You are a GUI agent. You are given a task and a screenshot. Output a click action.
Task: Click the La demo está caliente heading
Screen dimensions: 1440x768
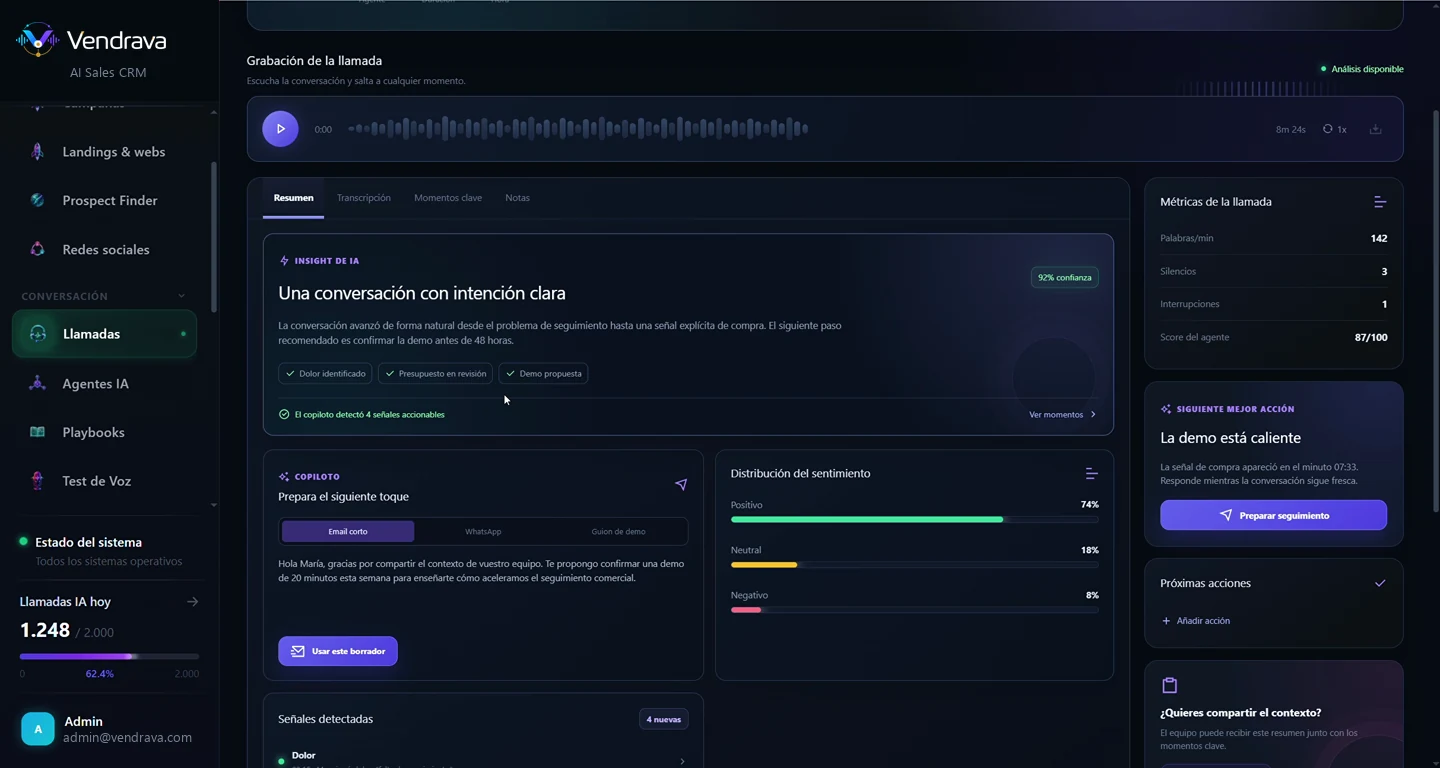click(1230, 438)
